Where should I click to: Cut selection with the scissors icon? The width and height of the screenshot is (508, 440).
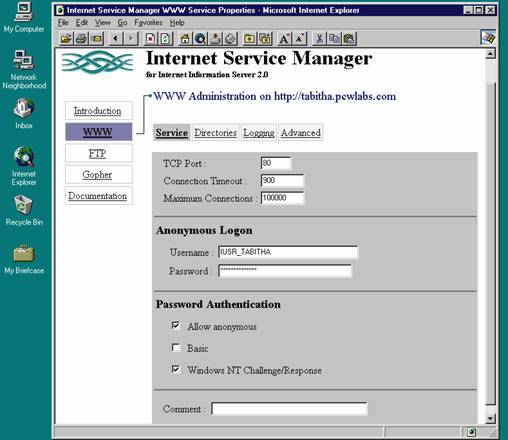tap(319, 39)
